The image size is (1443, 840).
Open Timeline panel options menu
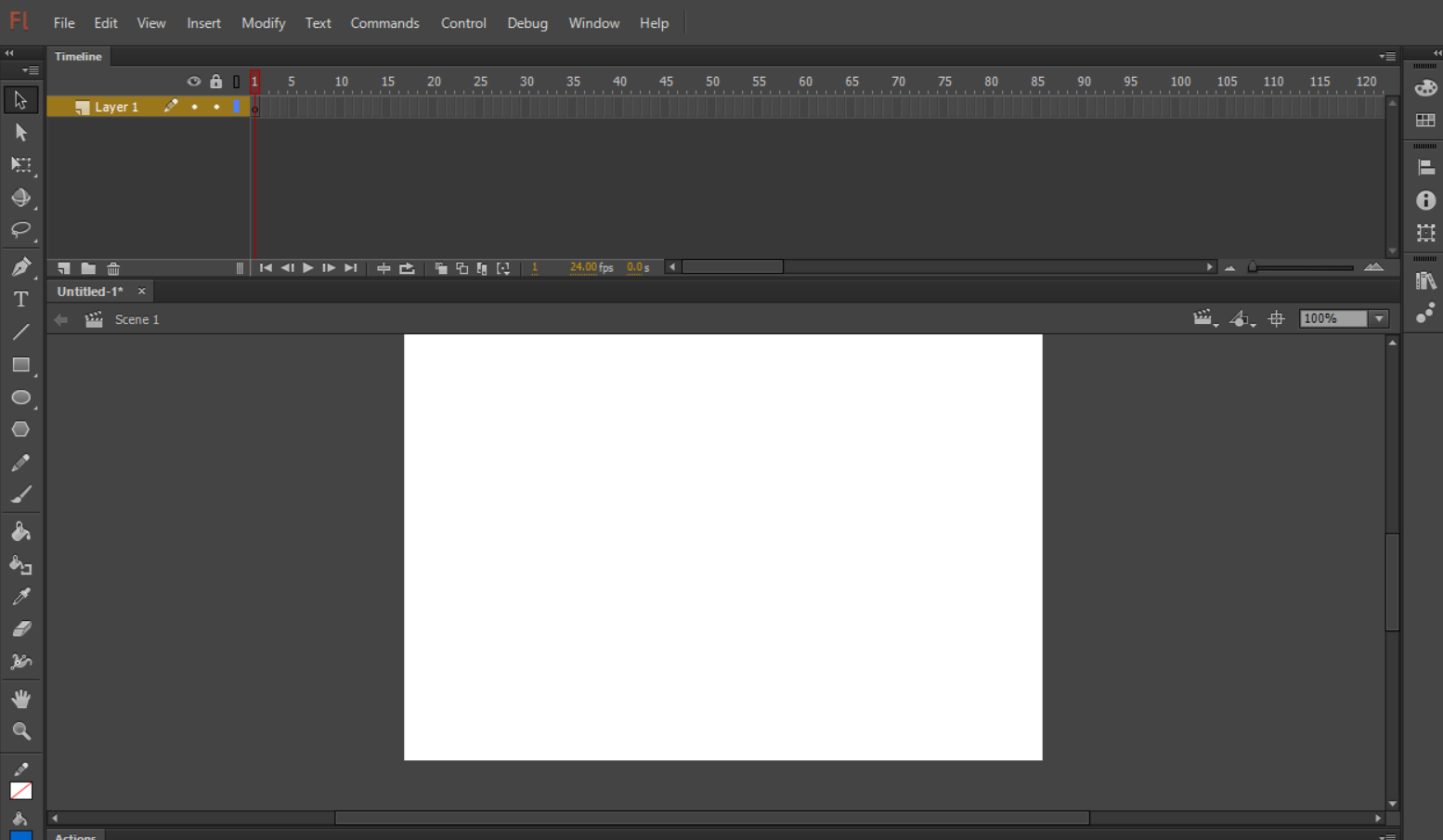(x=1387, y=57)
